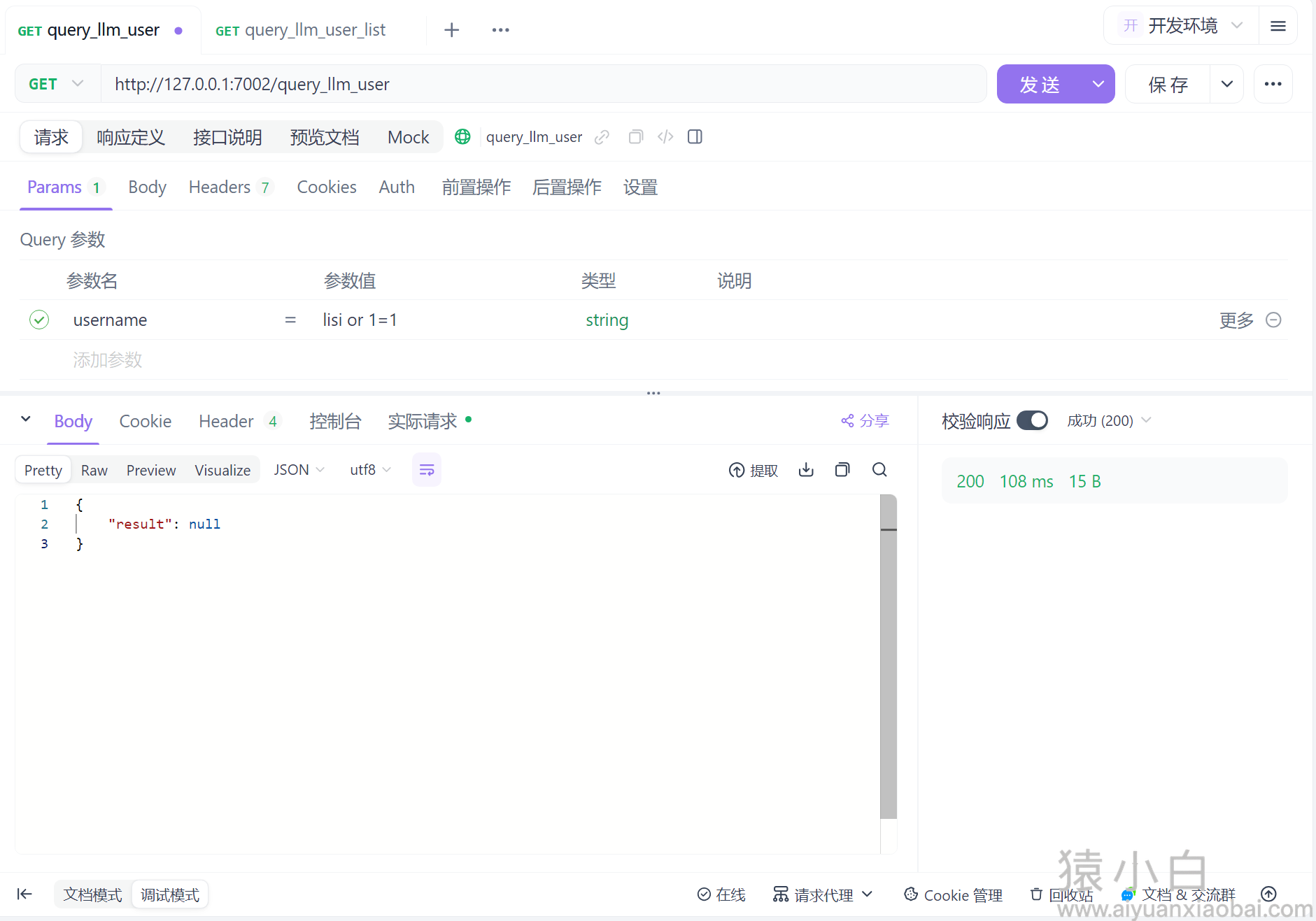
Task: Add a new request tab
Action: coord(452,30)
